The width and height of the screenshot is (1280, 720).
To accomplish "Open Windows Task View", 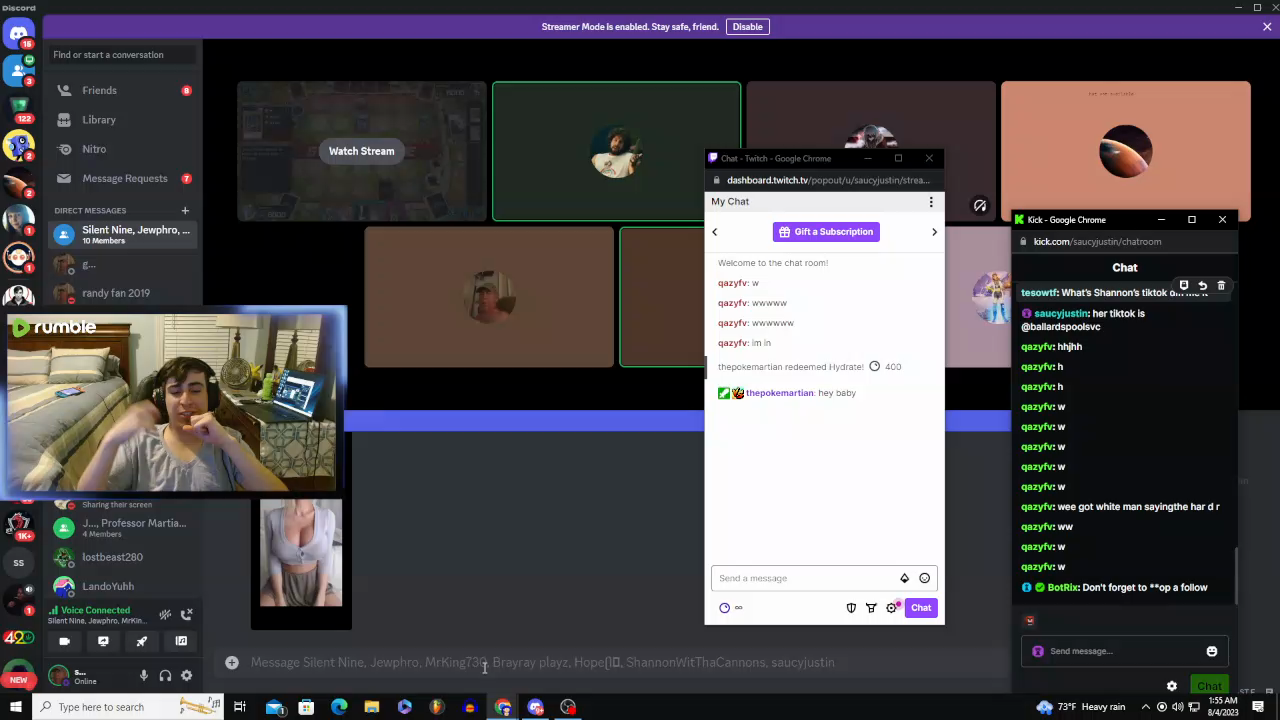I will 240,707.
